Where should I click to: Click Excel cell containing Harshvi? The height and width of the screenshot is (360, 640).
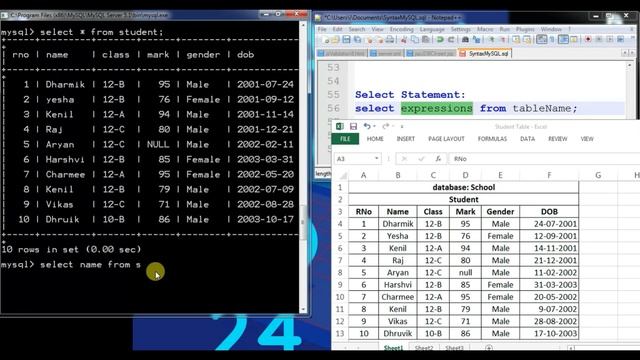[x=398, y=284]
